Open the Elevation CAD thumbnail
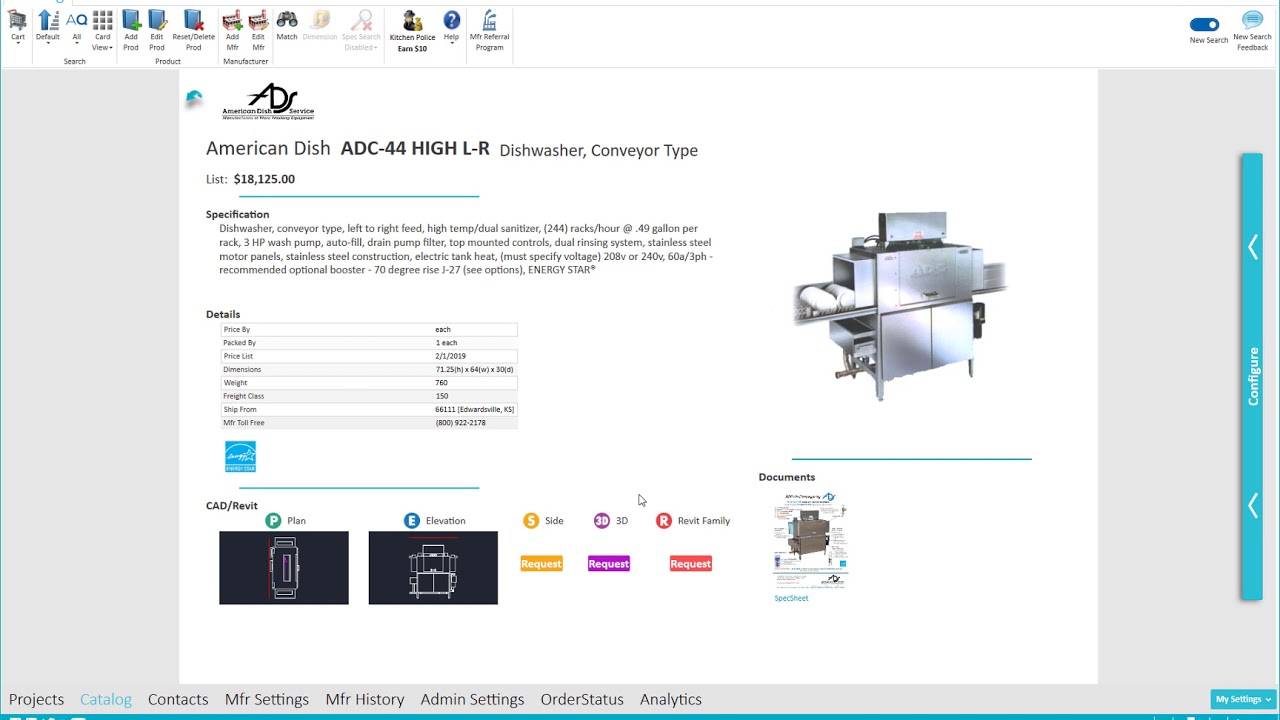 coord(433,568)
